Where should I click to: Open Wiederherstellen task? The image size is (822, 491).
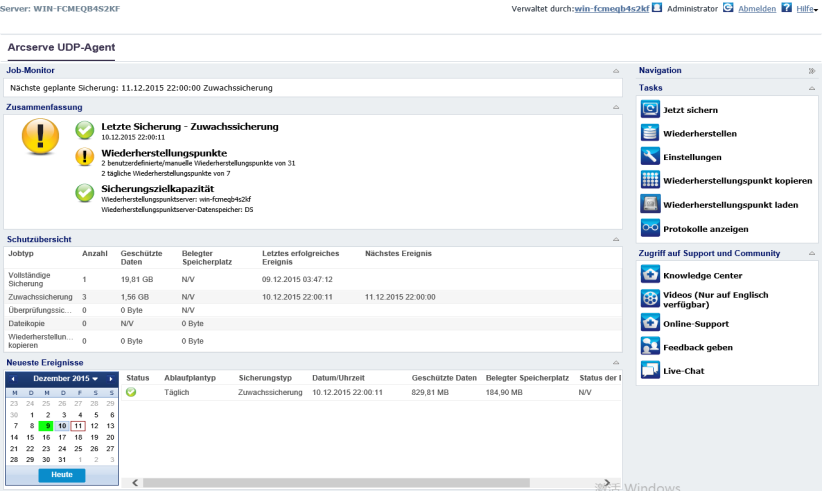(700, 134)
